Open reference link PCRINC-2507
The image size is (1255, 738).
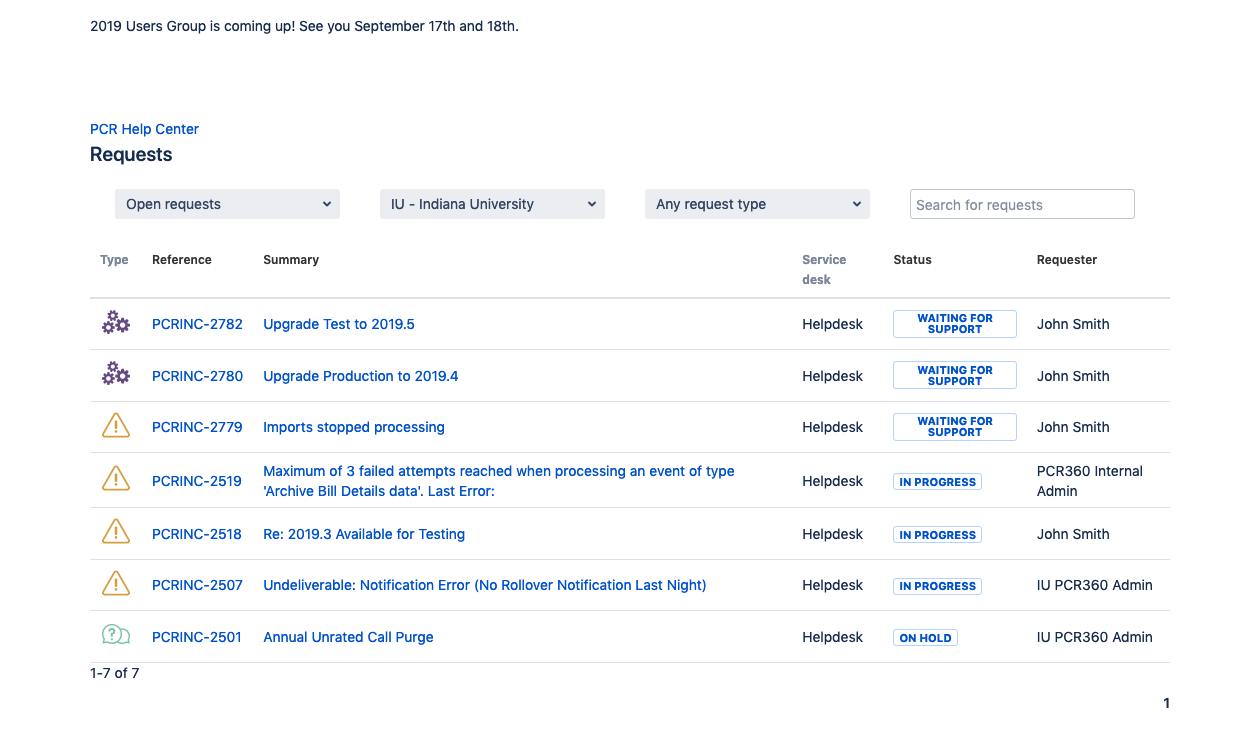pyautogui.click(x=197, y=585)
